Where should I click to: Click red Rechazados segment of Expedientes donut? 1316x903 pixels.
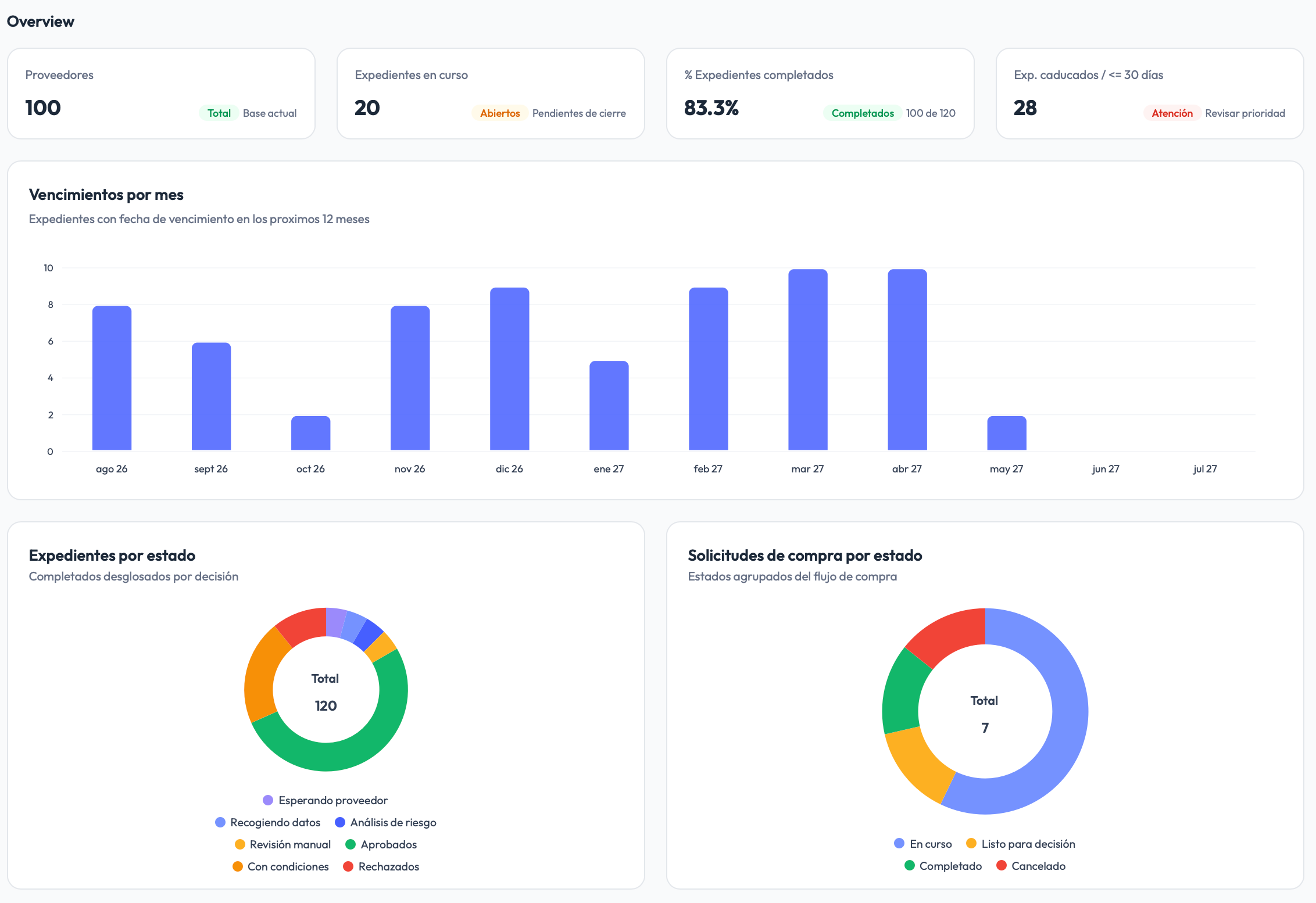pyautogui.click(x=304, y=625)
